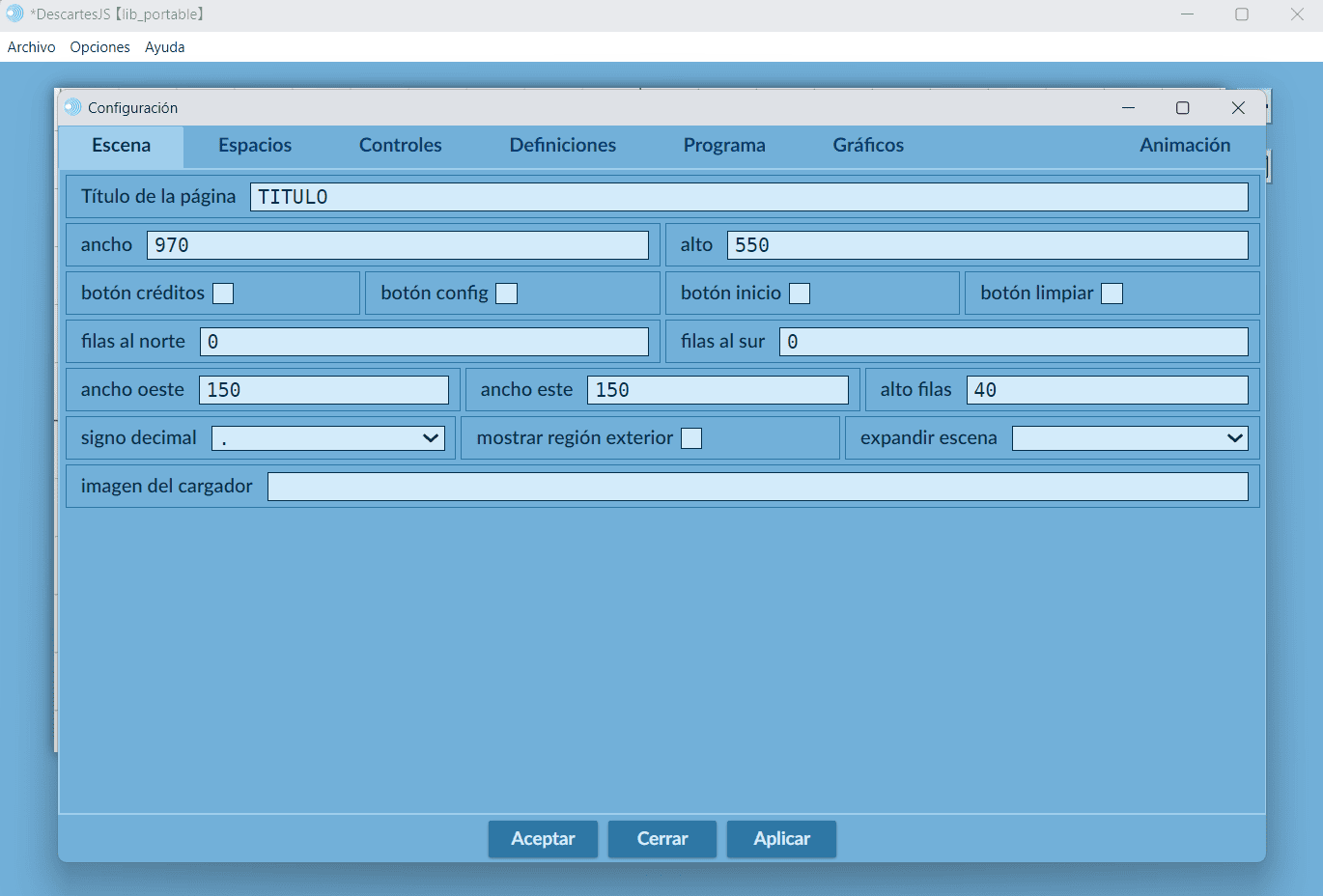Click the Título de la página field
This screenshot has width=1323, height=896.
coord(748,197)
